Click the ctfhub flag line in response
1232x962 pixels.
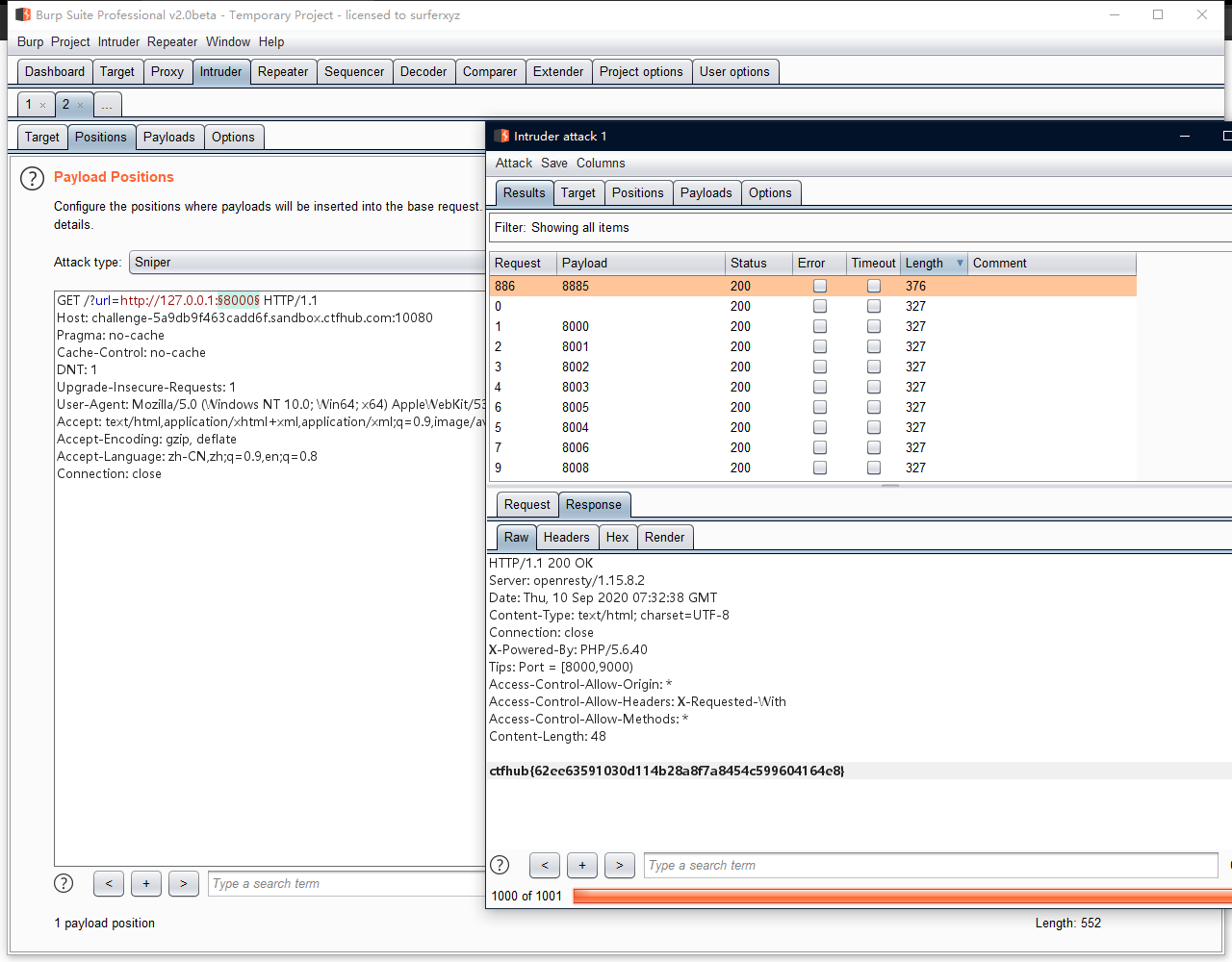(x=667, y=771)
